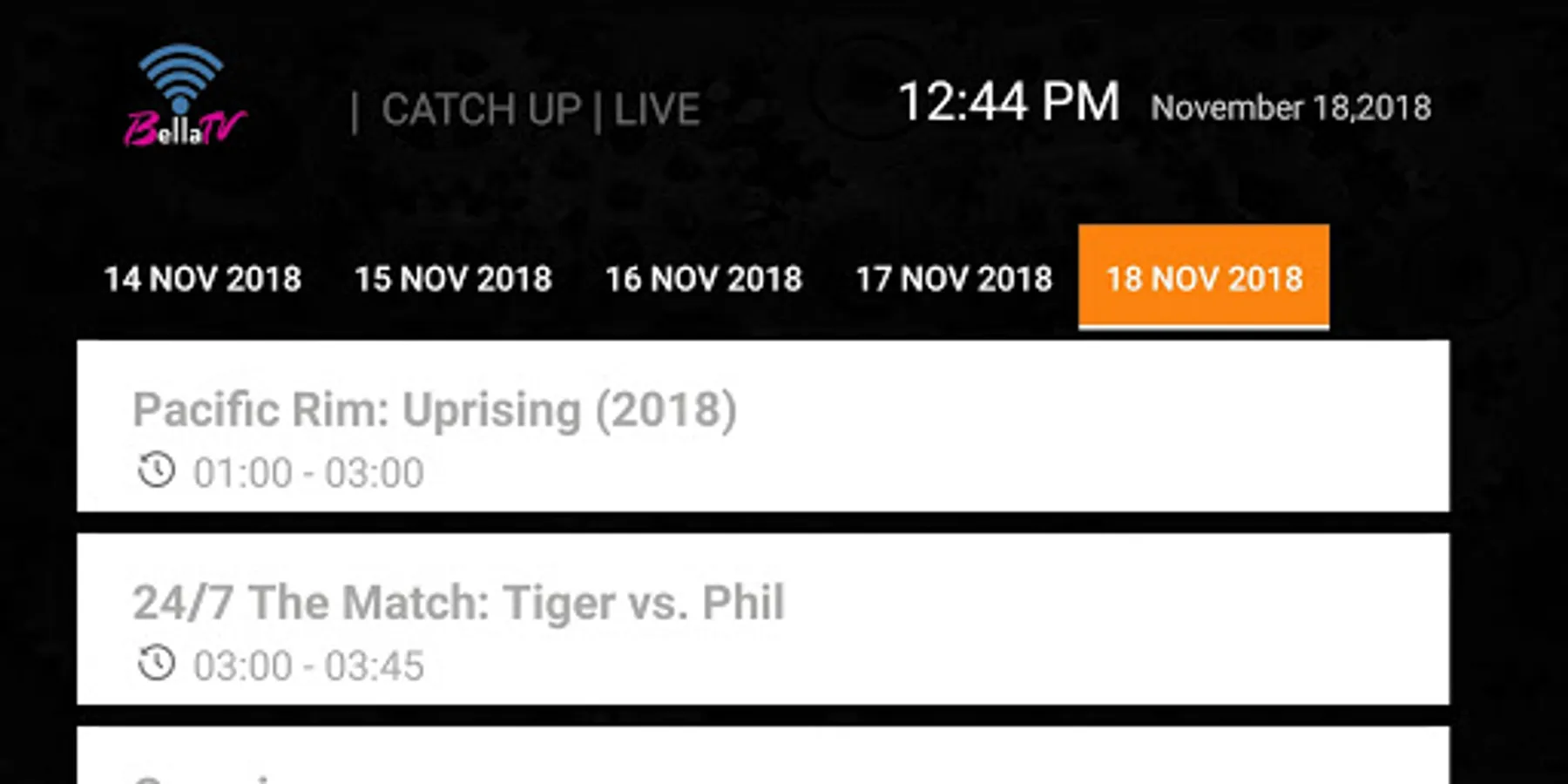Click the November 18,2018 date text

point(1290,108)
